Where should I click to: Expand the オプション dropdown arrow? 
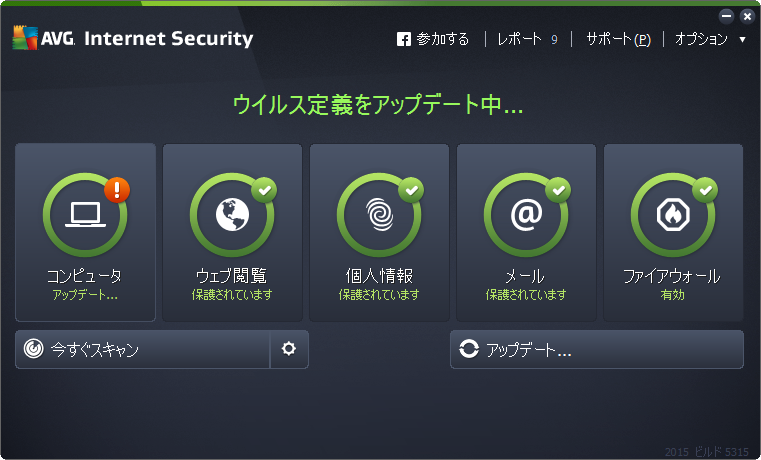pos(743,39)
